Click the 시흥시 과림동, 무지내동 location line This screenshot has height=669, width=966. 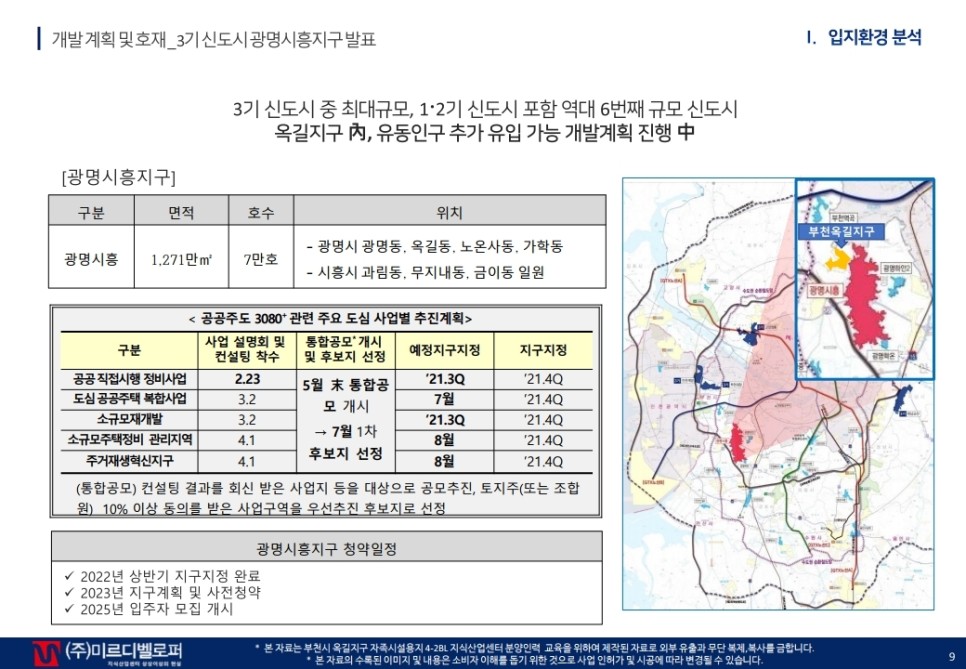coord(426,272)
